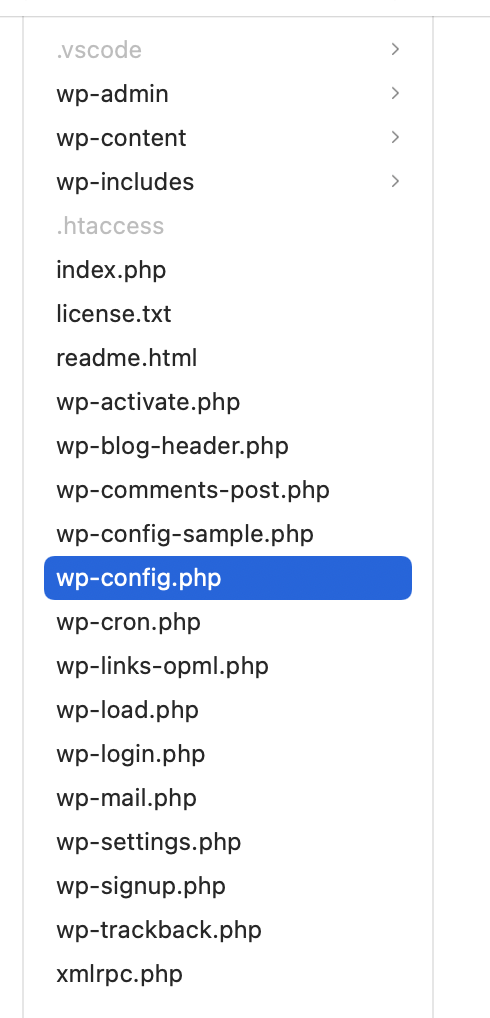Screen dimensions: 490x1018
Task: Select wp-load.php
Action: coord(228,710)
